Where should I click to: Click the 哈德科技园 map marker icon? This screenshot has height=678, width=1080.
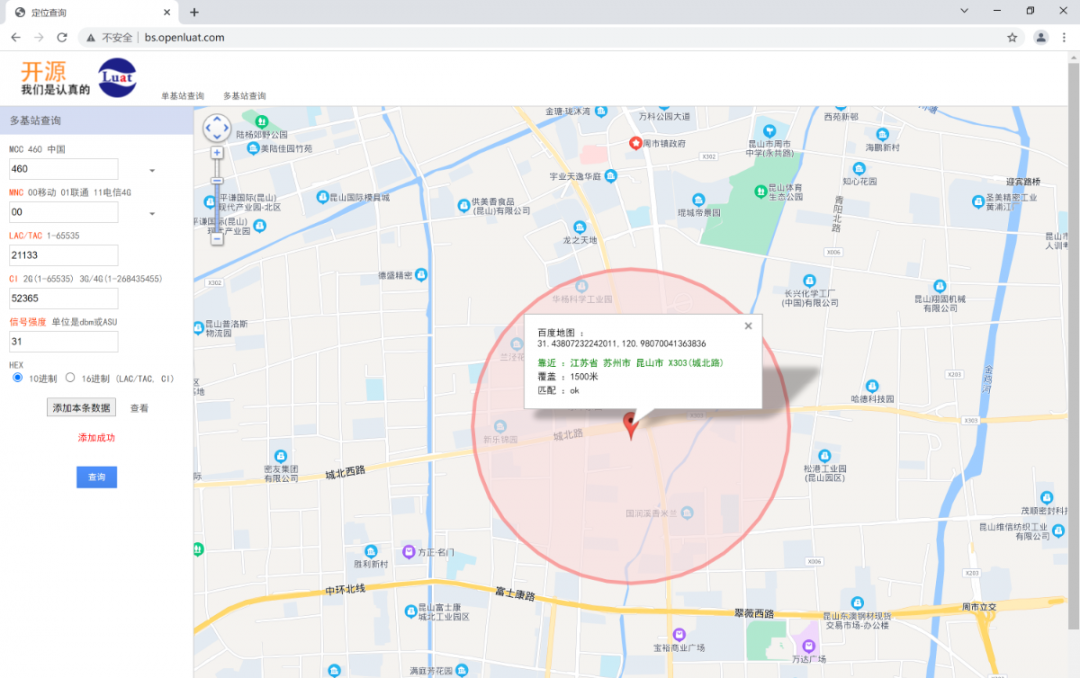pyautogui.click(x=872, y=386)
